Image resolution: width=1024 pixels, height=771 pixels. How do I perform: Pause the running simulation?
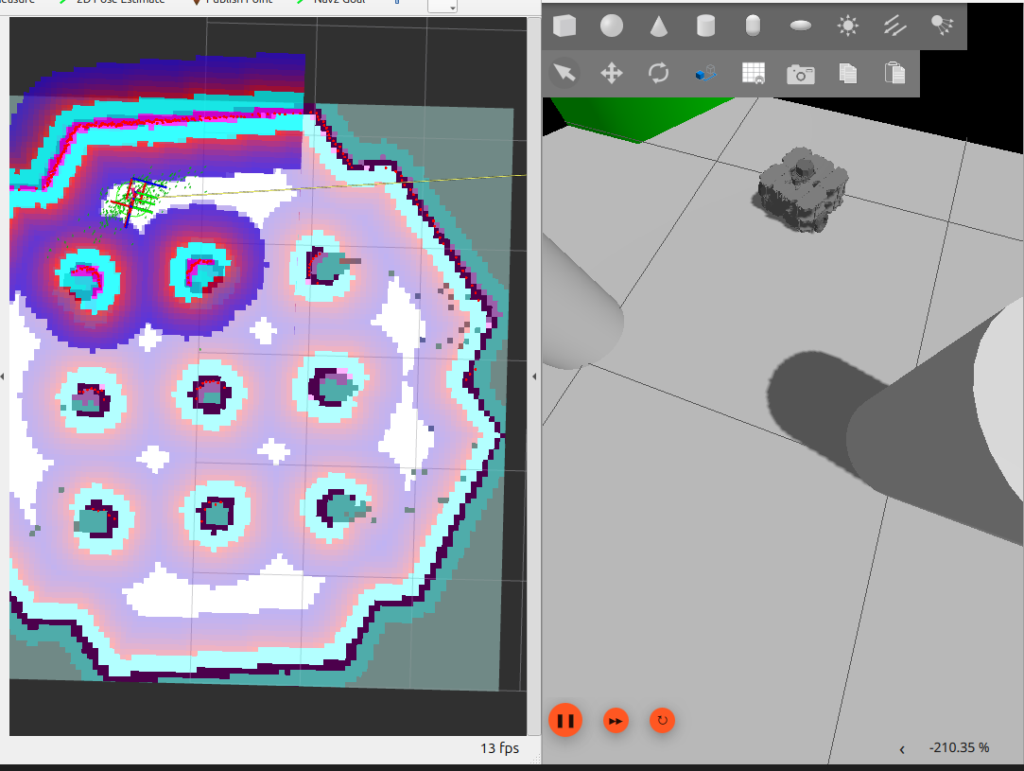pyautogui.click(x=565, y=720)
